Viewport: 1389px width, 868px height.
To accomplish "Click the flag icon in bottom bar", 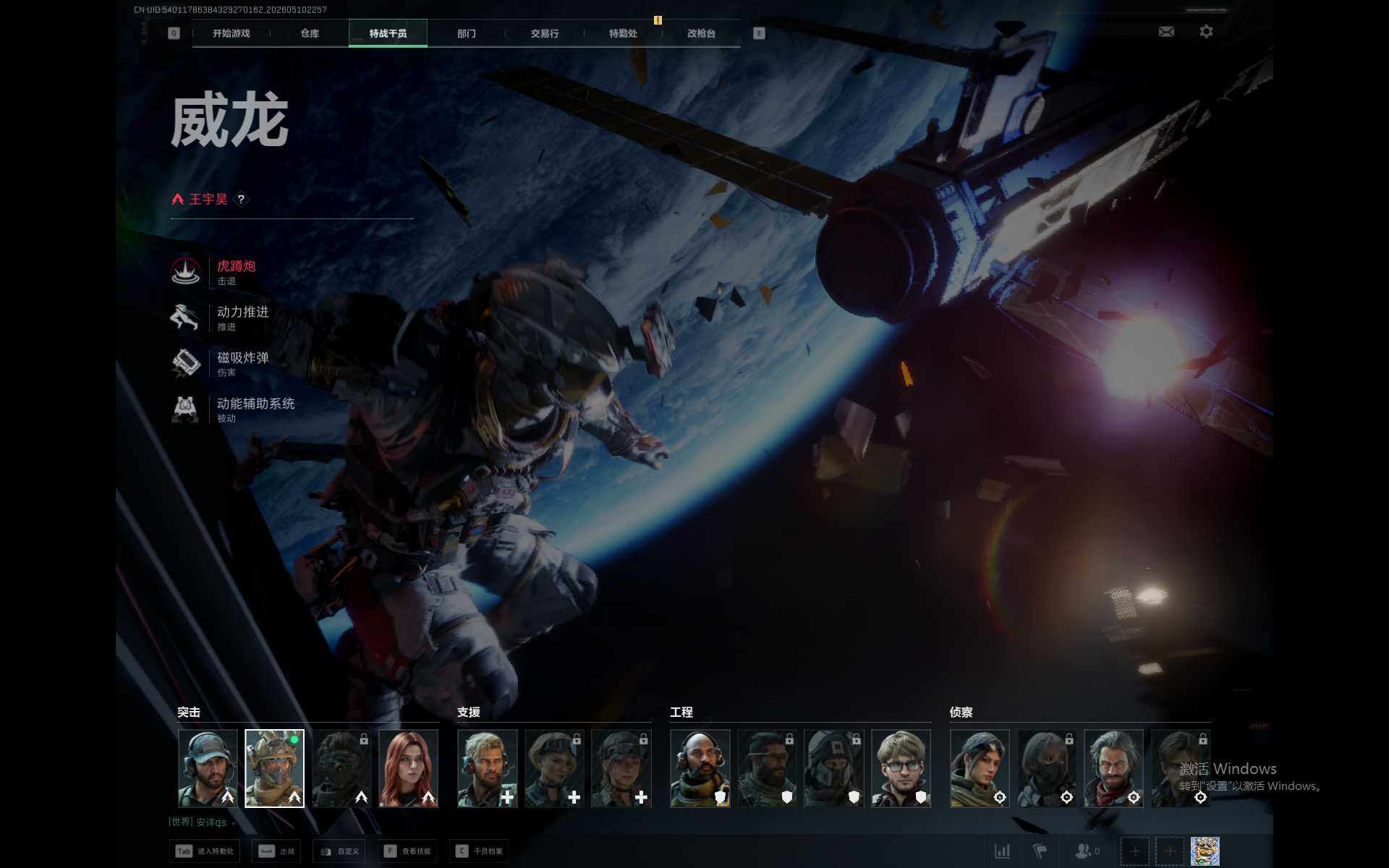I will pos(1040,851).
